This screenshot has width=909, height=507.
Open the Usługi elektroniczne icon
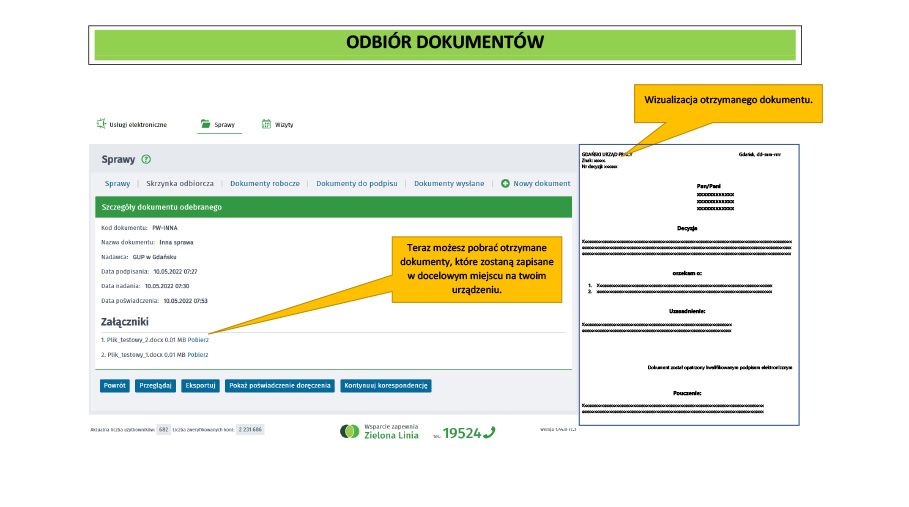pyautogui.click(x=101, y=123)
